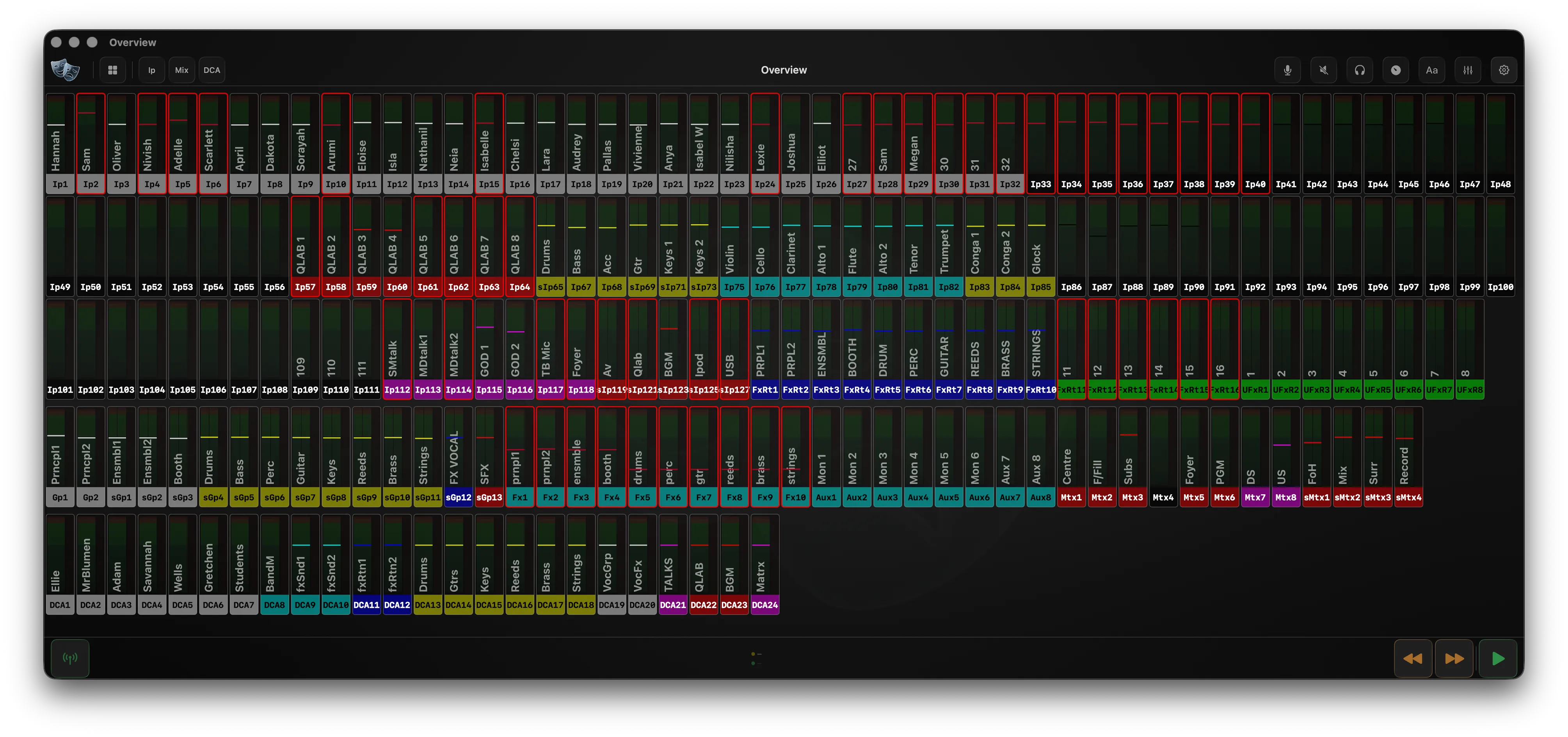The height and width of the screenshot is (737, 1568).
Task: Click the broadcast signal icon bottom left
Action: coord(70,659)
